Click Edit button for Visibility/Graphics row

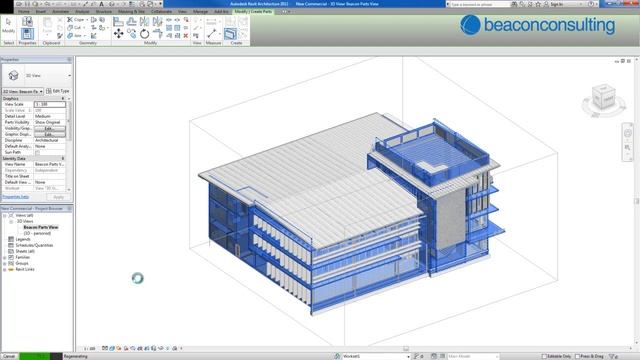49,129
